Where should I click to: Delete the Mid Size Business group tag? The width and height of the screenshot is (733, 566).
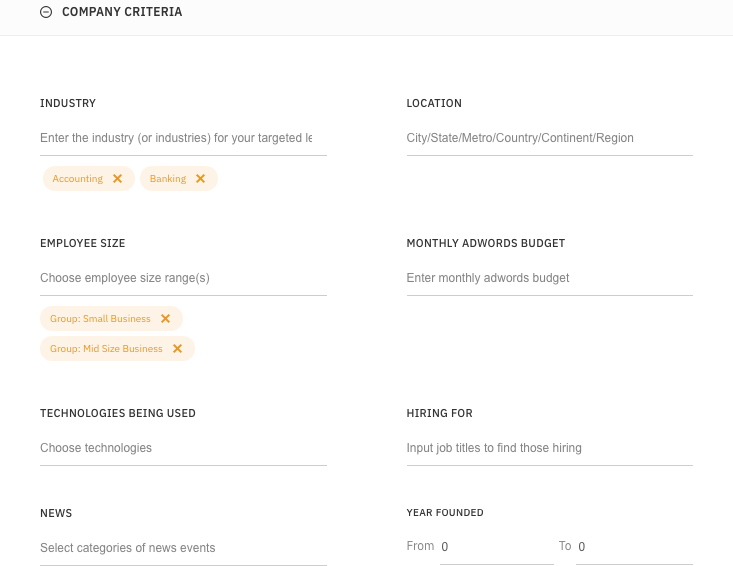177,349
